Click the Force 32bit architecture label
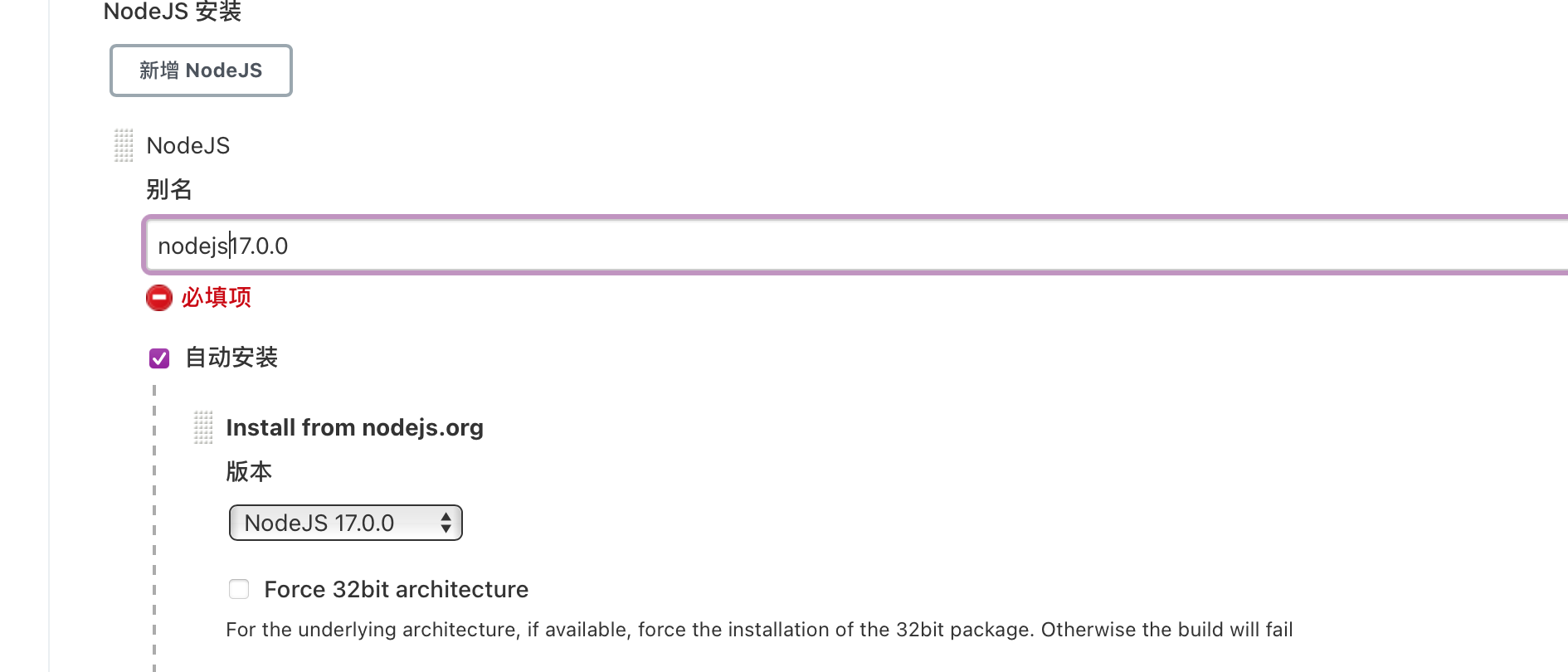Viewport: 1568px width, 672px height. point(397,589)
